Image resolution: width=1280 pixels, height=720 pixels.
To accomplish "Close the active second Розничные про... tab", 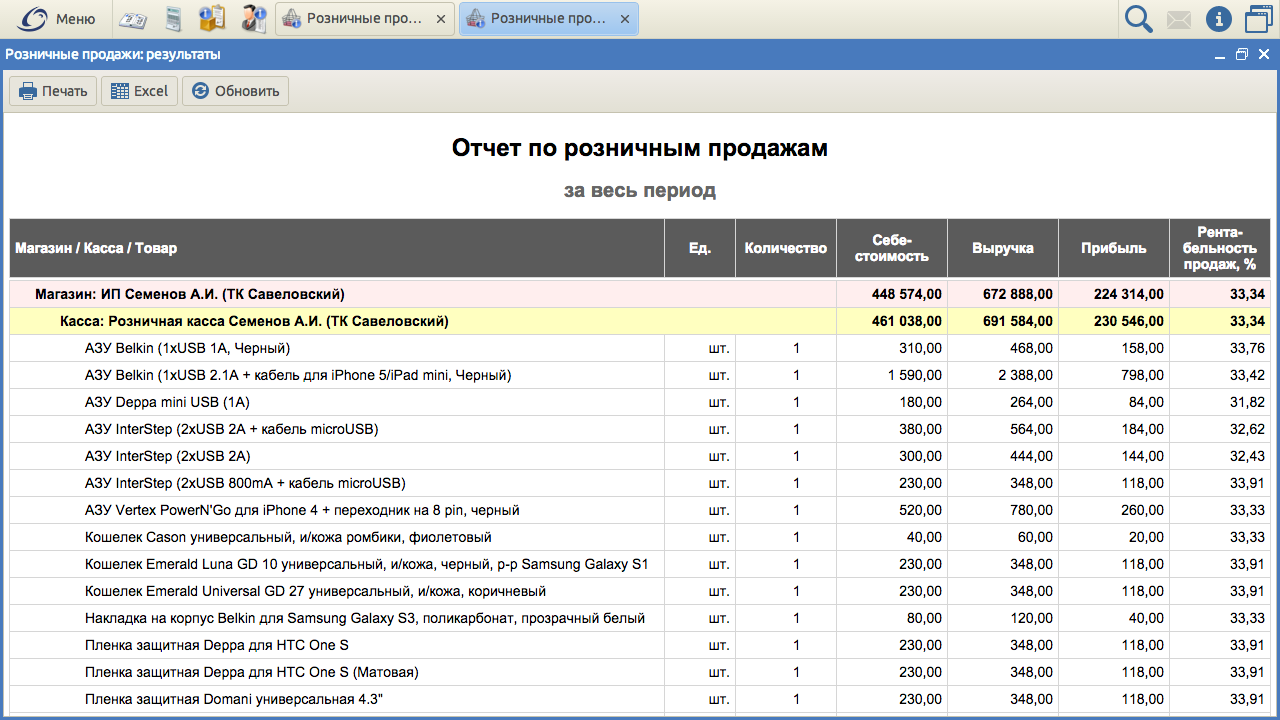I will click(624, 19).
